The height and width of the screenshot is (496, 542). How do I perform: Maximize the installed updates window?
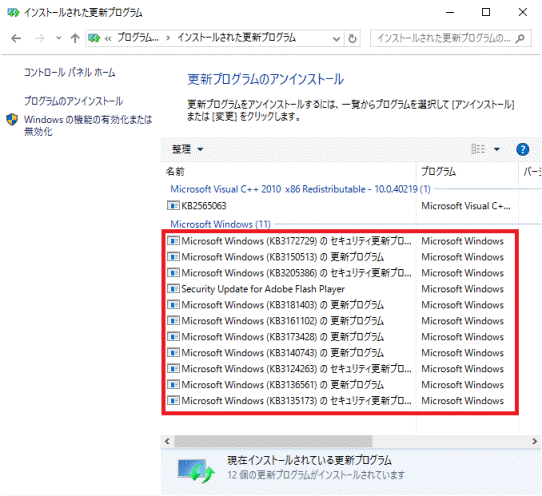(x=486, y=12)
